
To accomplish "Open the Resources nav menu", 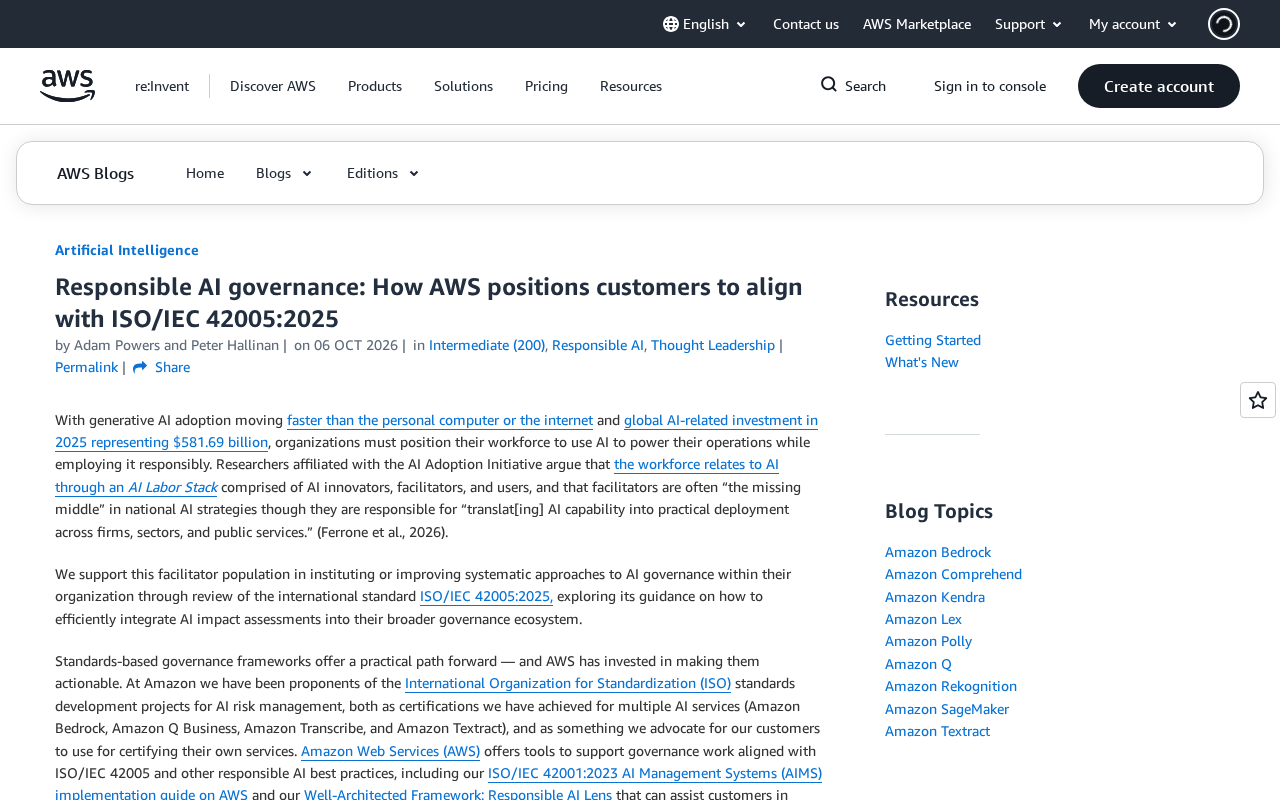I will coord(631,86).
